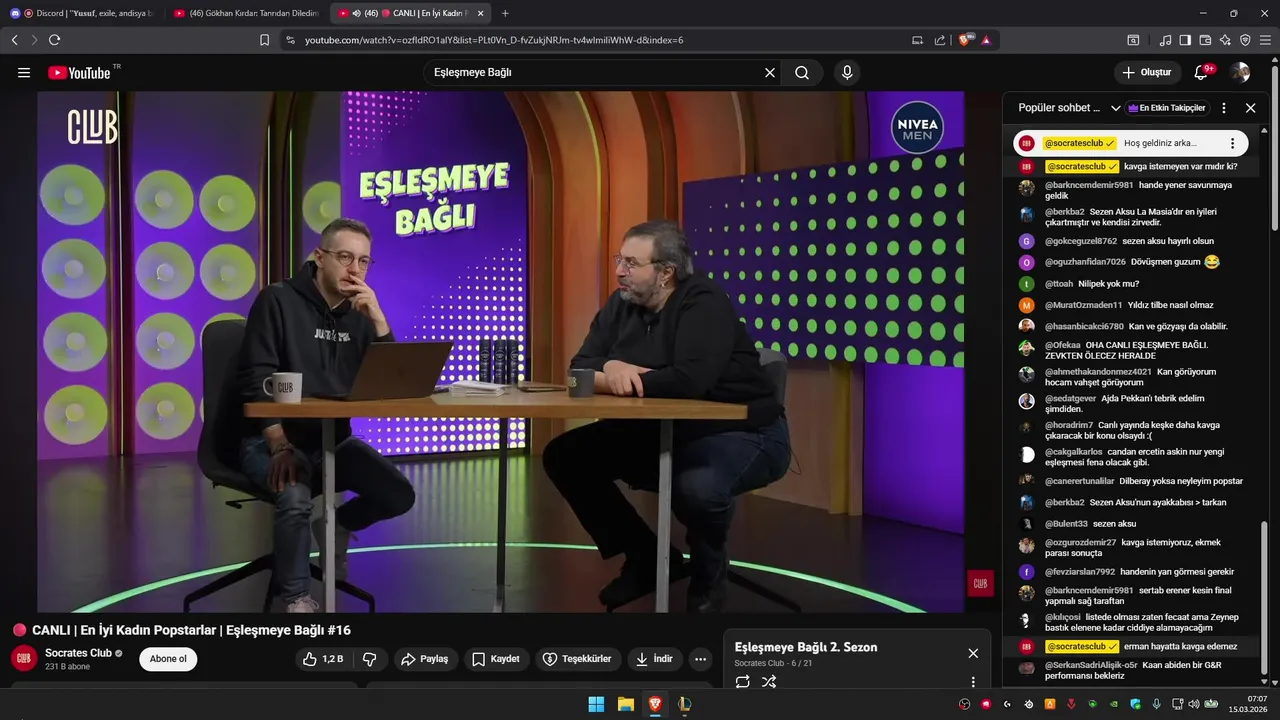Open the Socrates Club channel name

click(79, 653)
